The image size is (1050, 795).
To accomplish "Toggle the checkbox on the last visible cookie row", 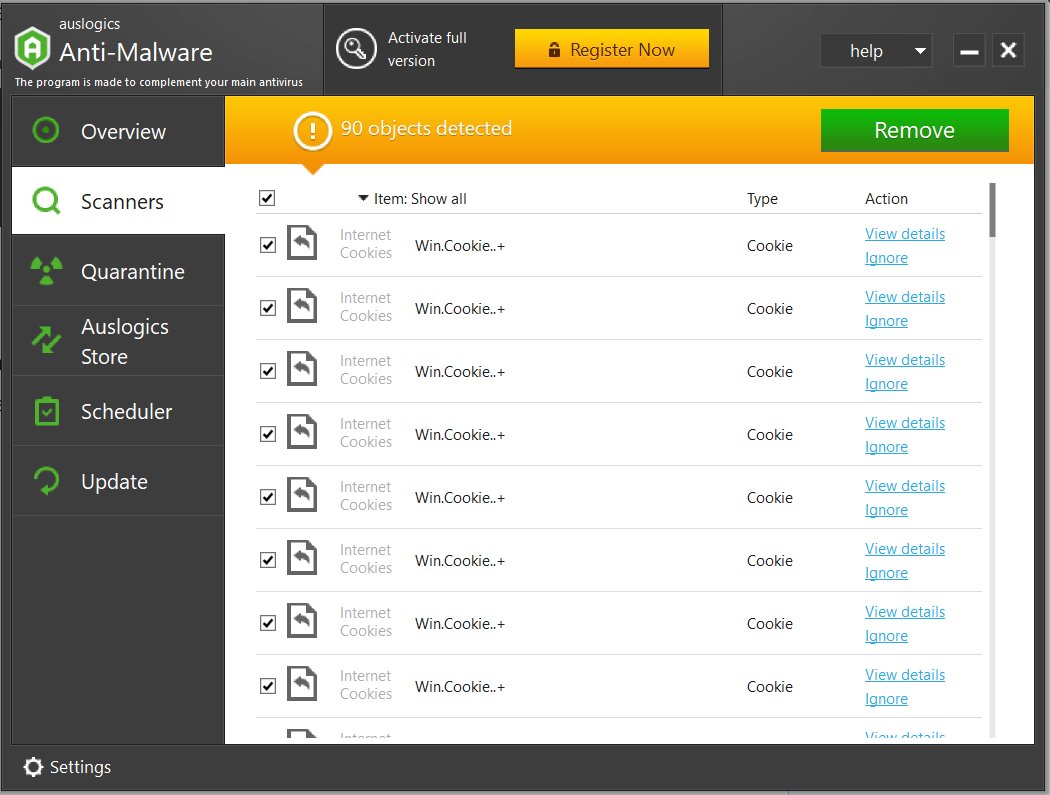I will pyautogui.click(x=267, y=685).
